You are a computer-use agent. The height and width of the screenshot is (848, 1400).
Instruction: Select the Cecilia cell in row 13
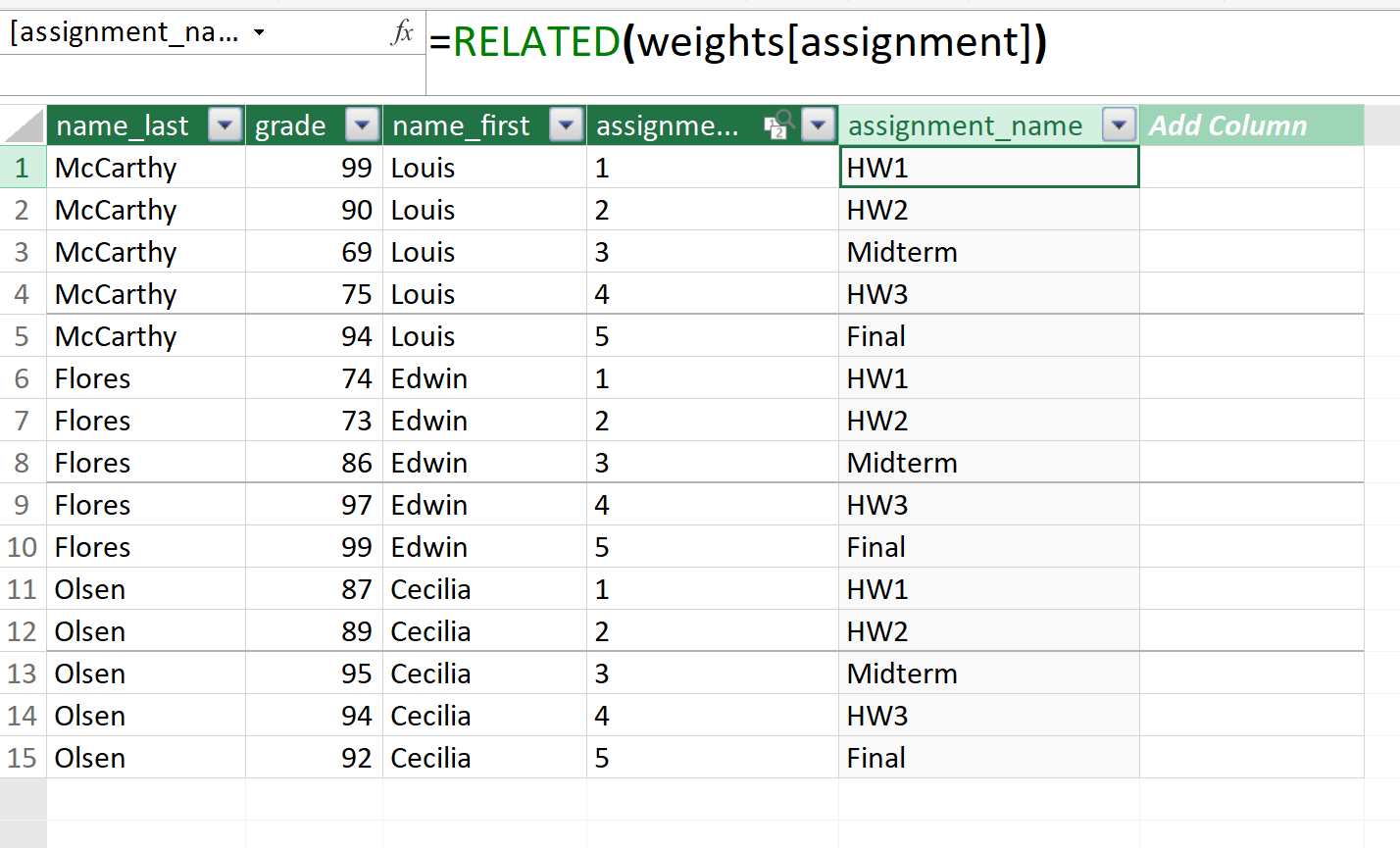(x=484, y=673)
